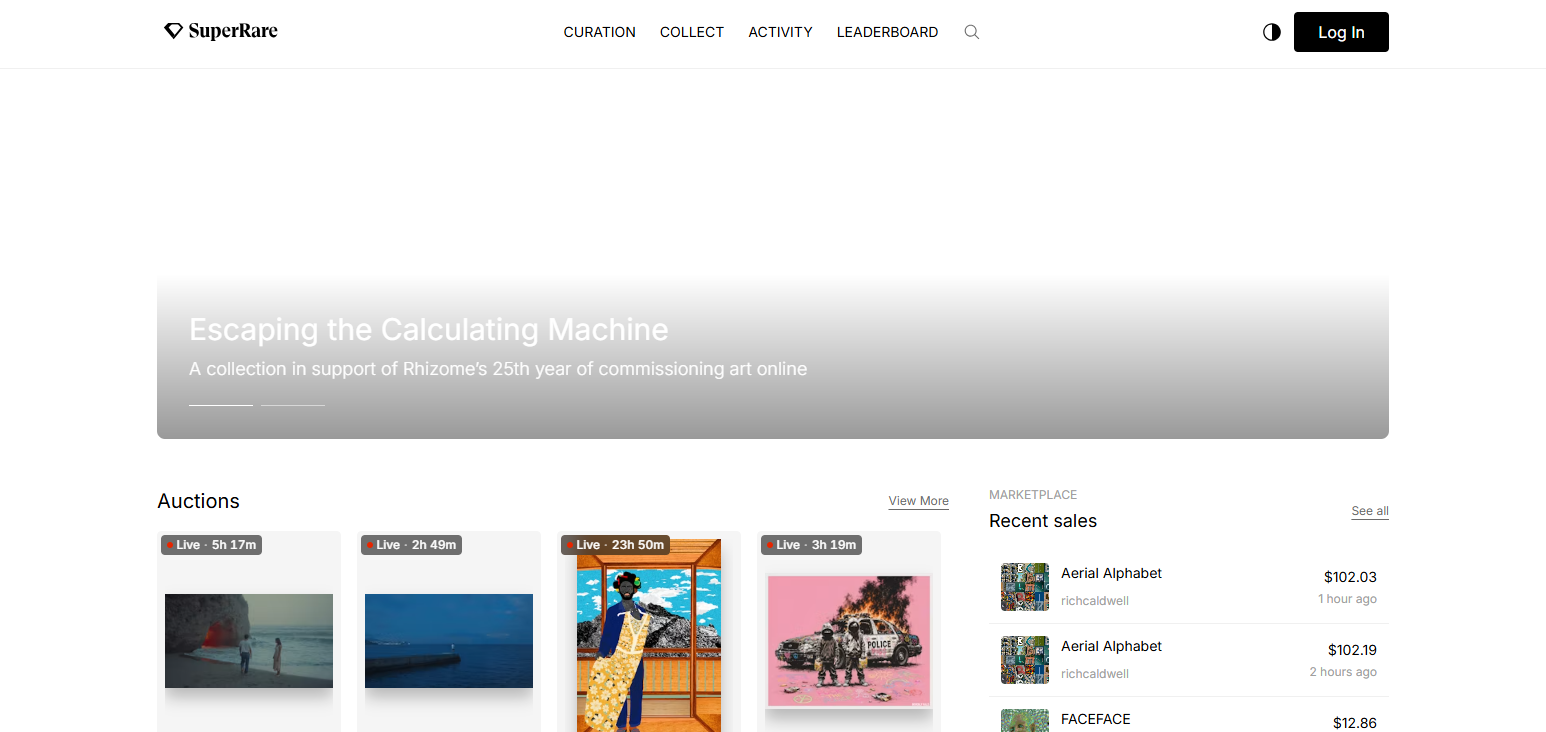Open richcaldwell profile on the $102.03 sale
The width and height of the screenshot is (1546, 732).
point(1095,601)
